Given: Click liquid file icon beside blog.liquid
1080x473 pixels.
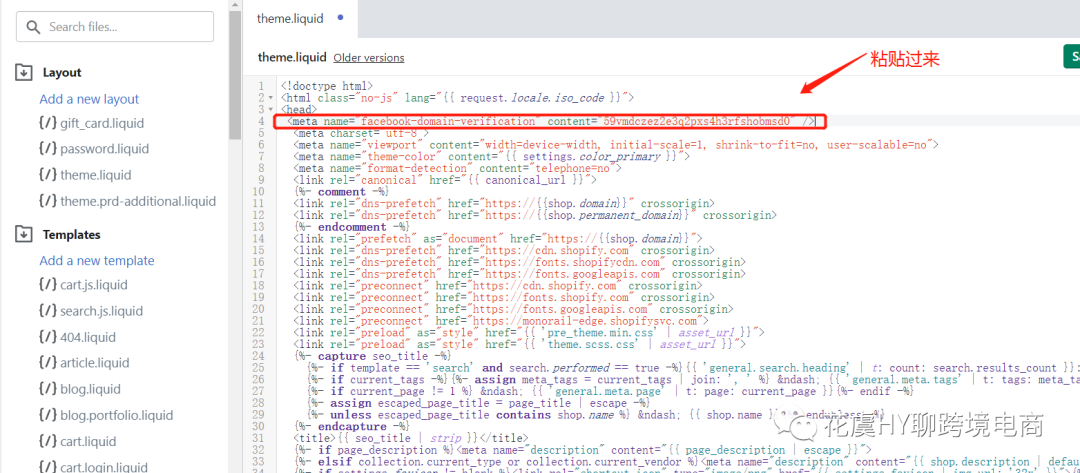Looking at the screenshot, I should click(x=48, y=389).
